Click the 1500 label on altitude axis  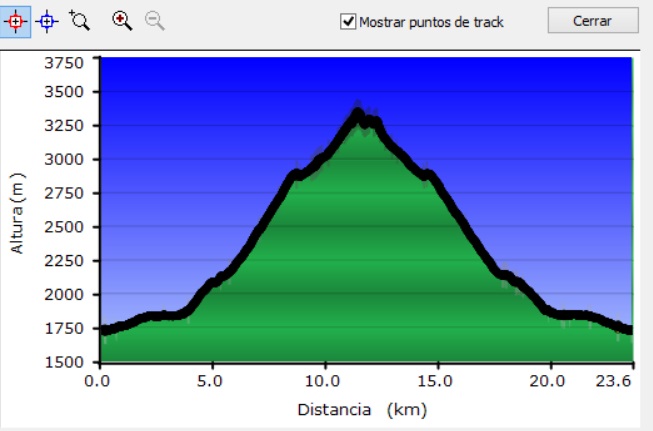point(65,362)
